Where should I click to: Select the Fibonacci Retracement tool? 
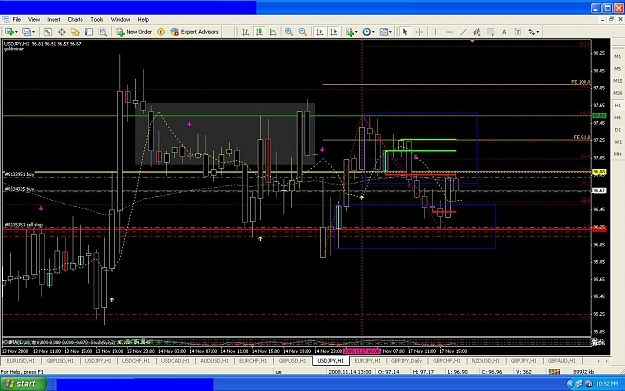(x=491, y=32)
